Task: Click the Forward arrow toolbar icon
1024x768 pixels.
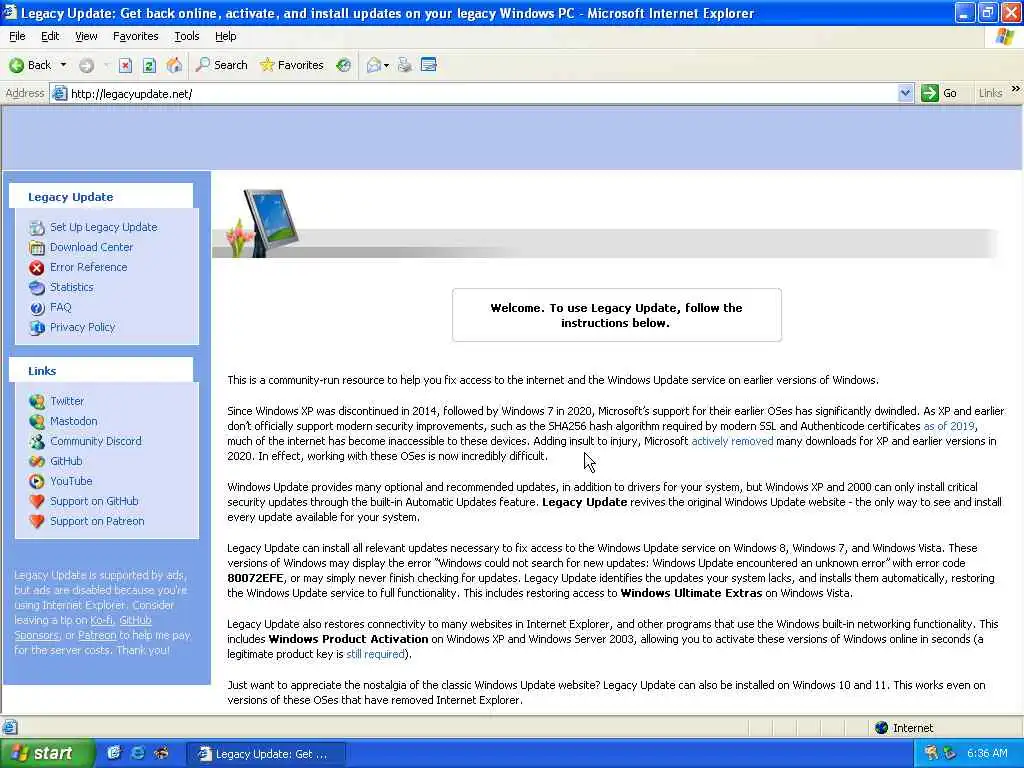Action: (x=86, y=65)
